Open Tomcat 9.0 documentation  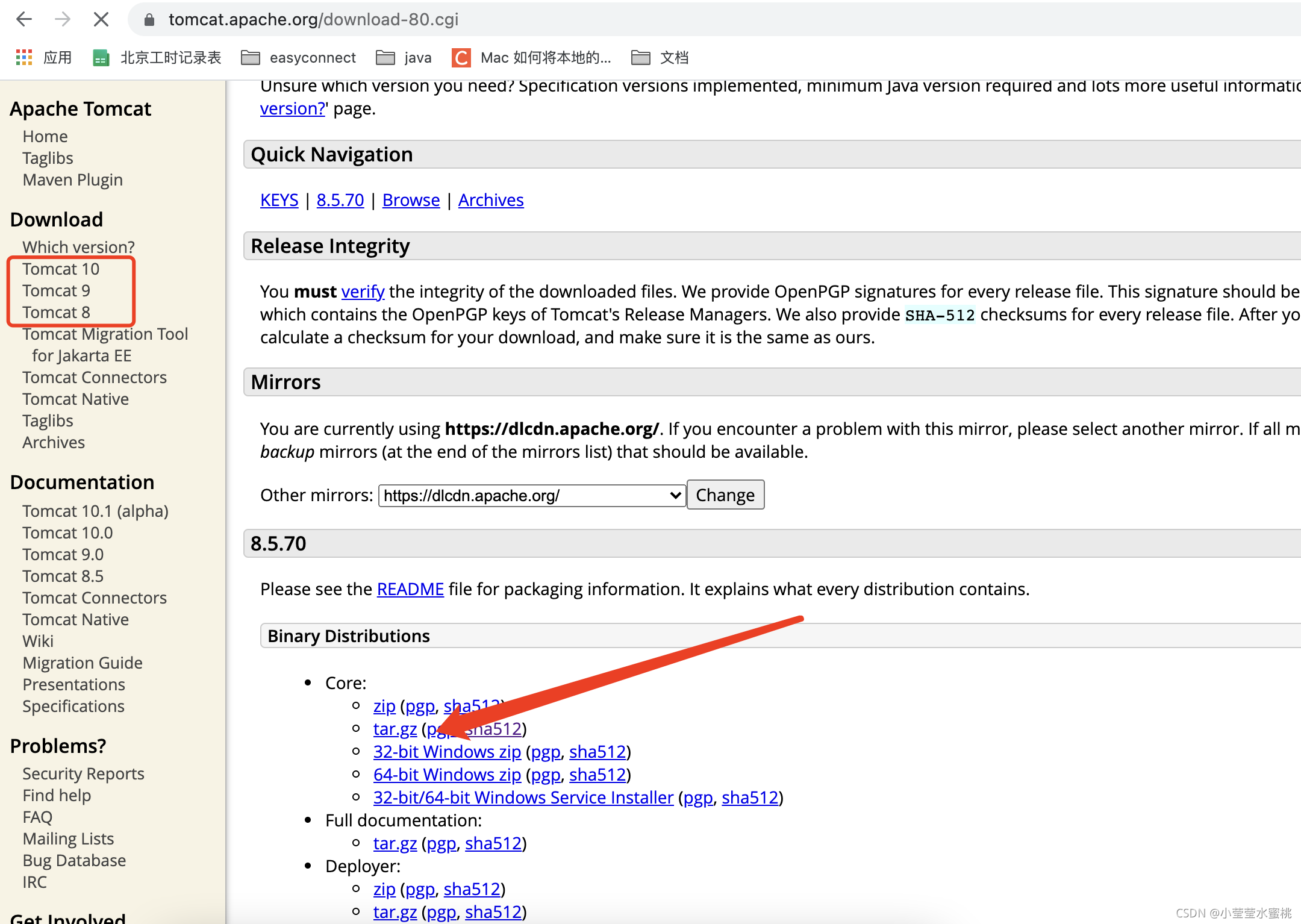coord(63,555)
